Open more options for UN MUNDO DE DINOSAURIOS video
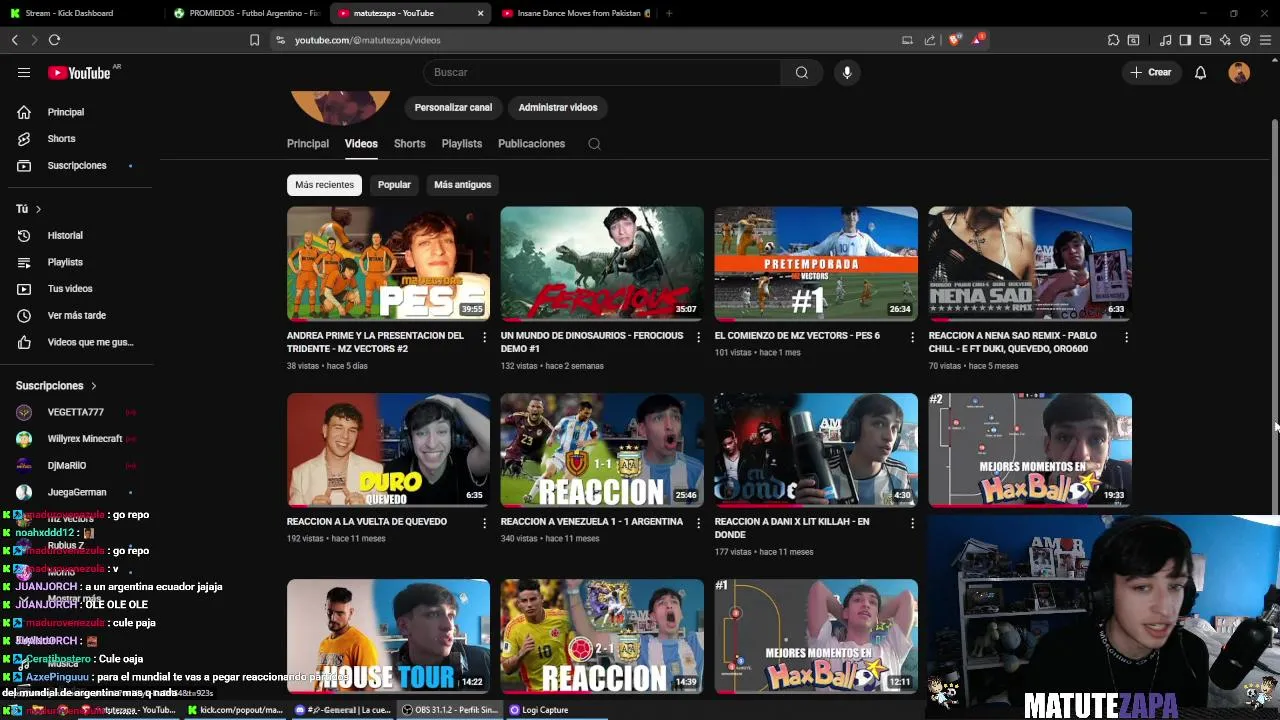The height and width of the screenshot is (720, 1280). 698,337
